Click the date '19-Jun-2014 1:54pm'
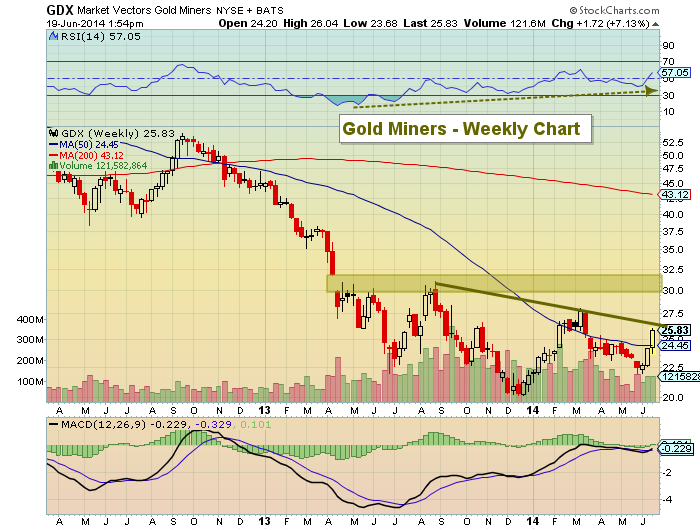Screen dimensions: 700x530 (95, 23)
